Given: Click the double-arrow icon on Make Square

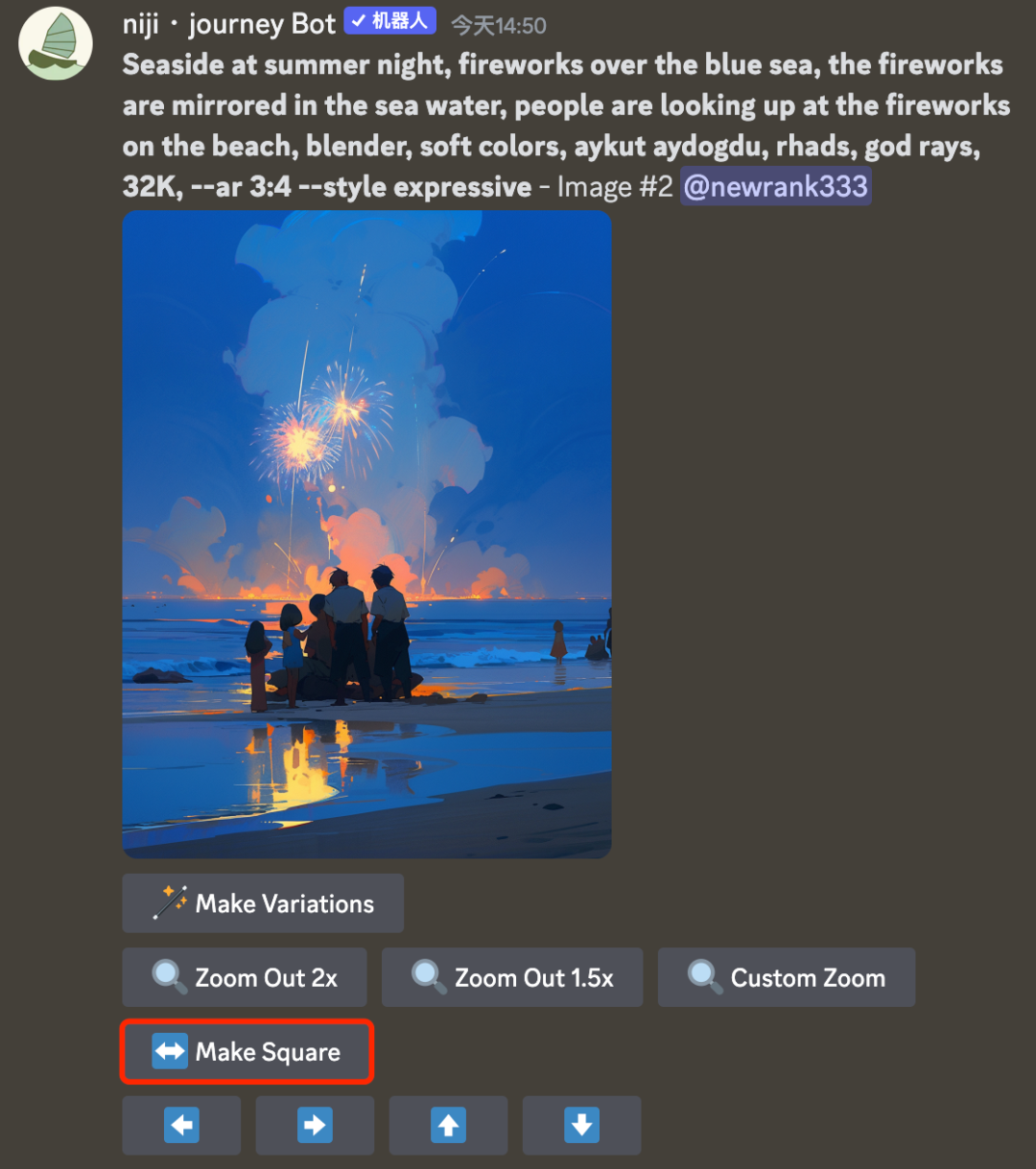Looking at the screenshot, I should click(170, 1052).
